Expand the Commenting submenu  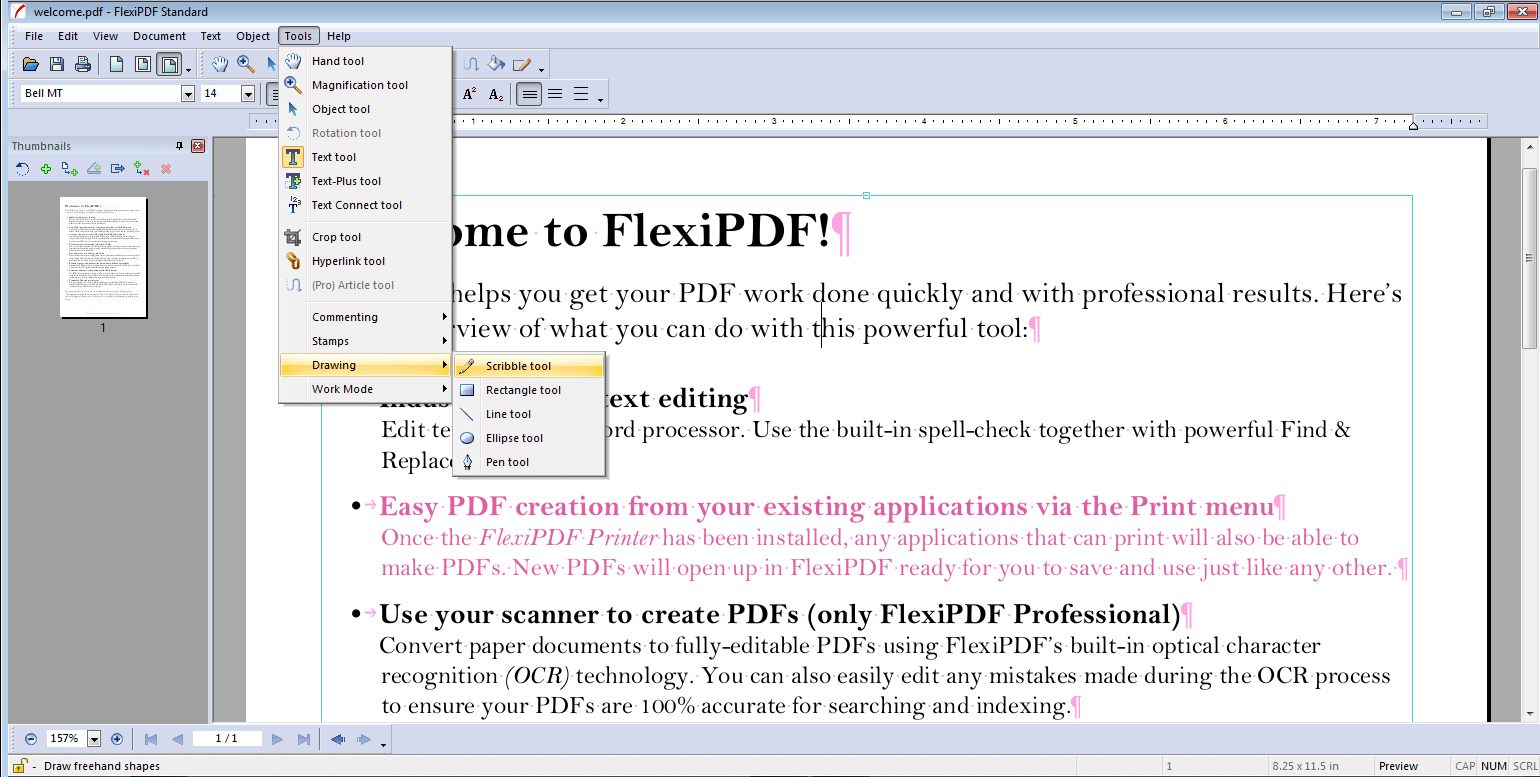365,317
